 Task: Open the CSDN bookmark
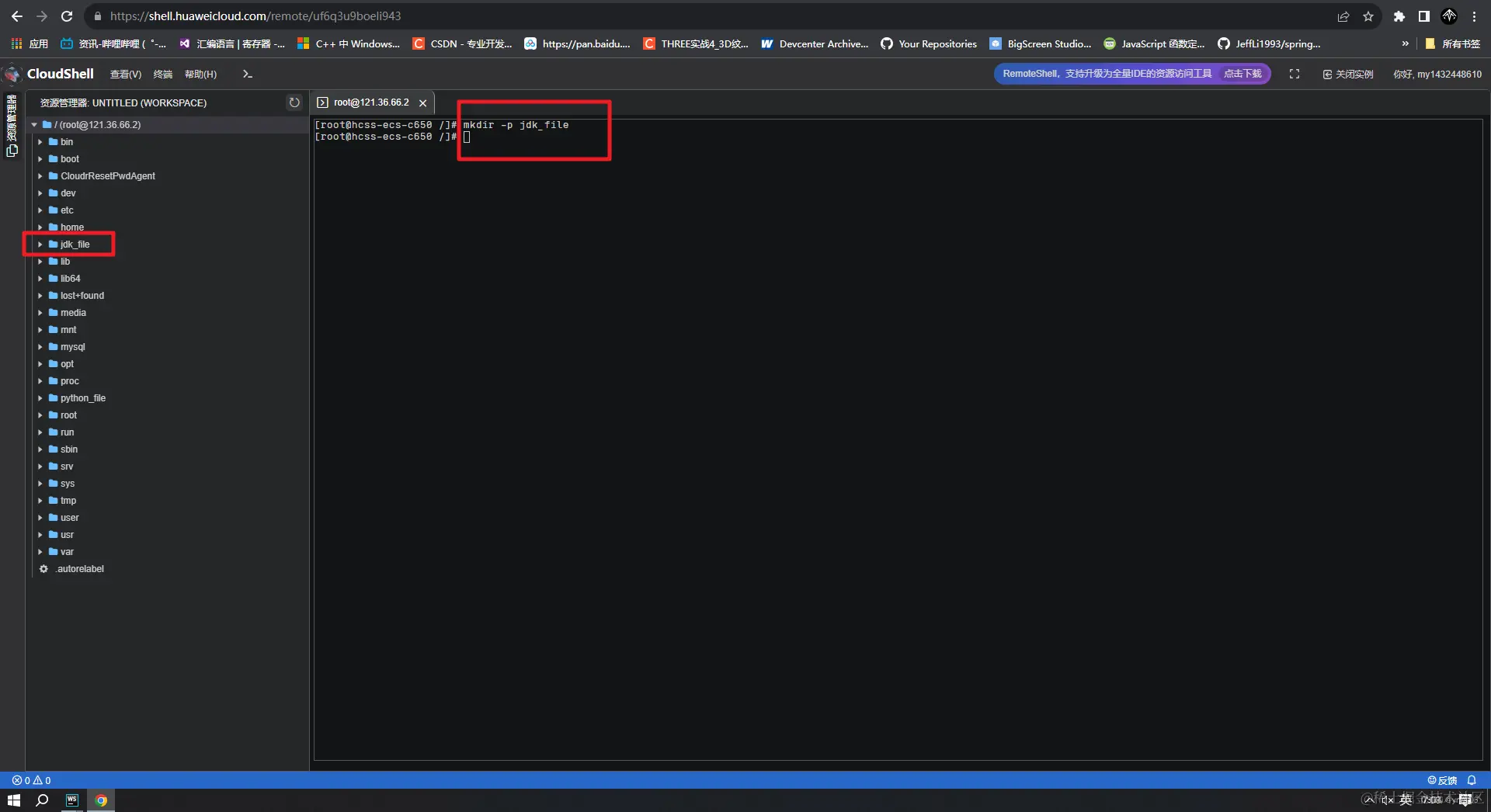462,43
